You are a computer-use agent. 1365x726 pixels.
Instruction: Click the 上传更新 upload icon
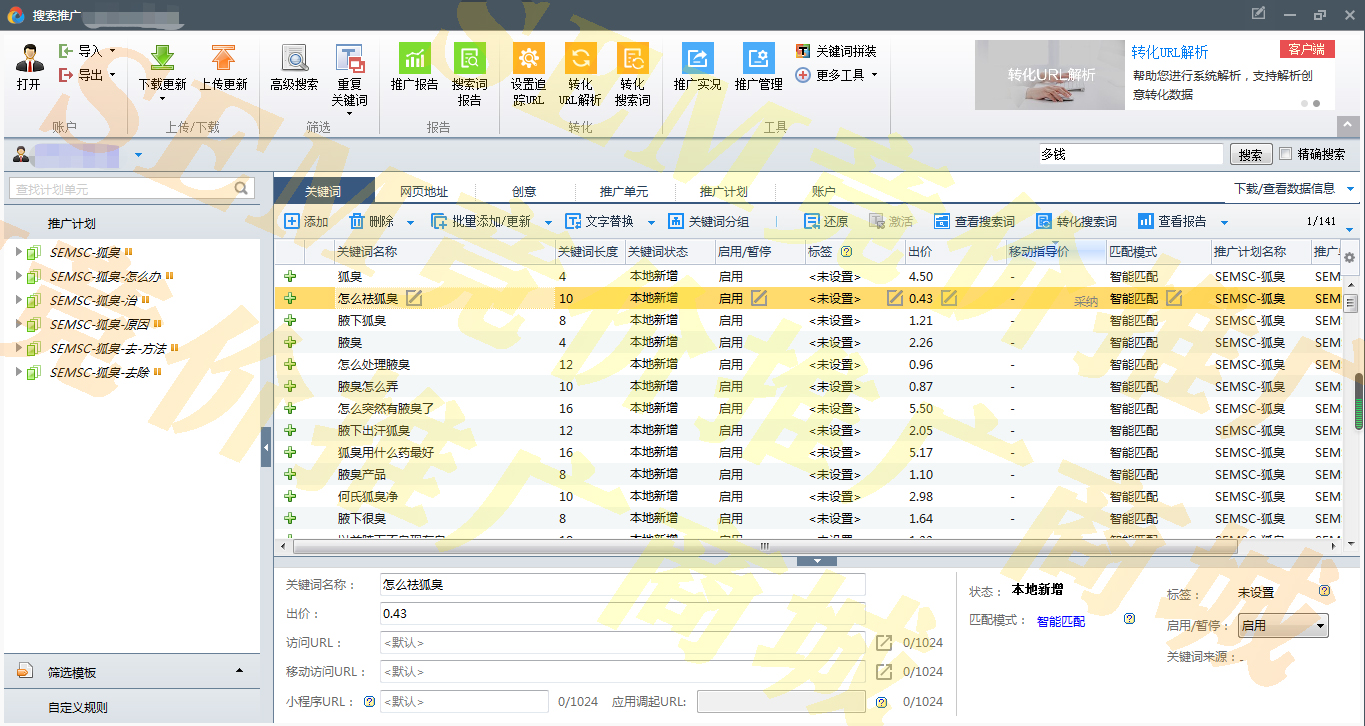(x=223, y=58)
